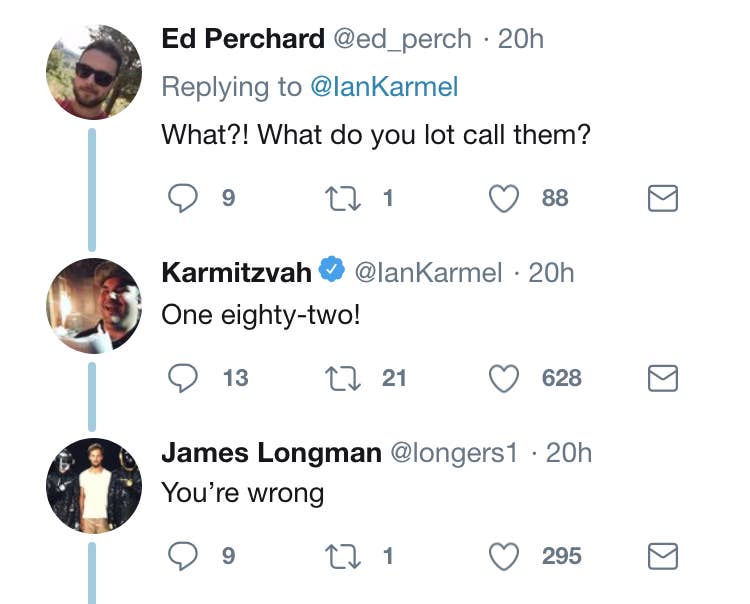Open Ed Perchard's profile picture
This screenshot has height=604, width=750.
[x=94, y=72]
